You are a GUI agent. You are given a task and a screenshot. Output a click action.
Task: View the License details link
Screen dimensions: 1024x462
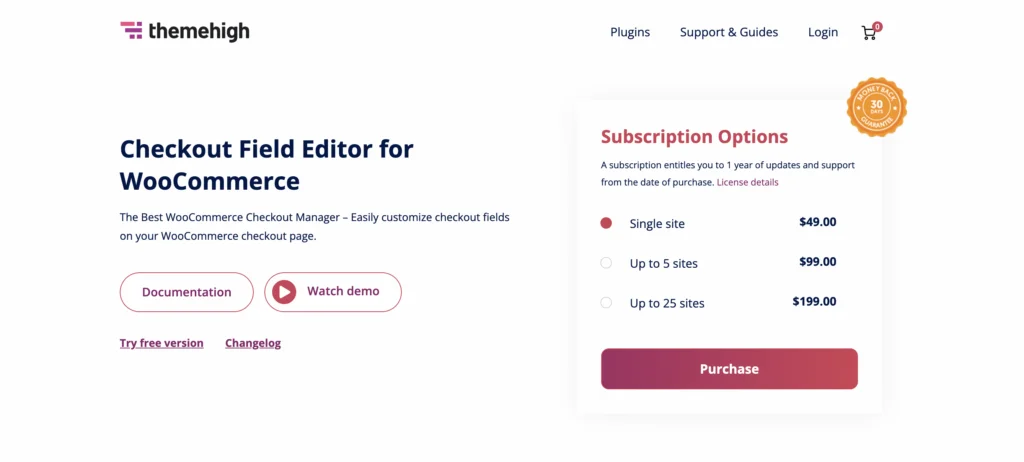click(748, 182)
